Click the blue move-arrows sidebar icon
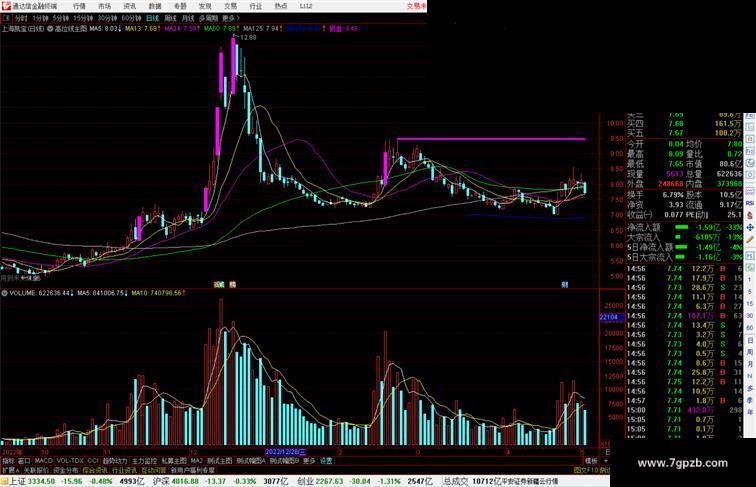Screen dimensions: 756x487 750,227
